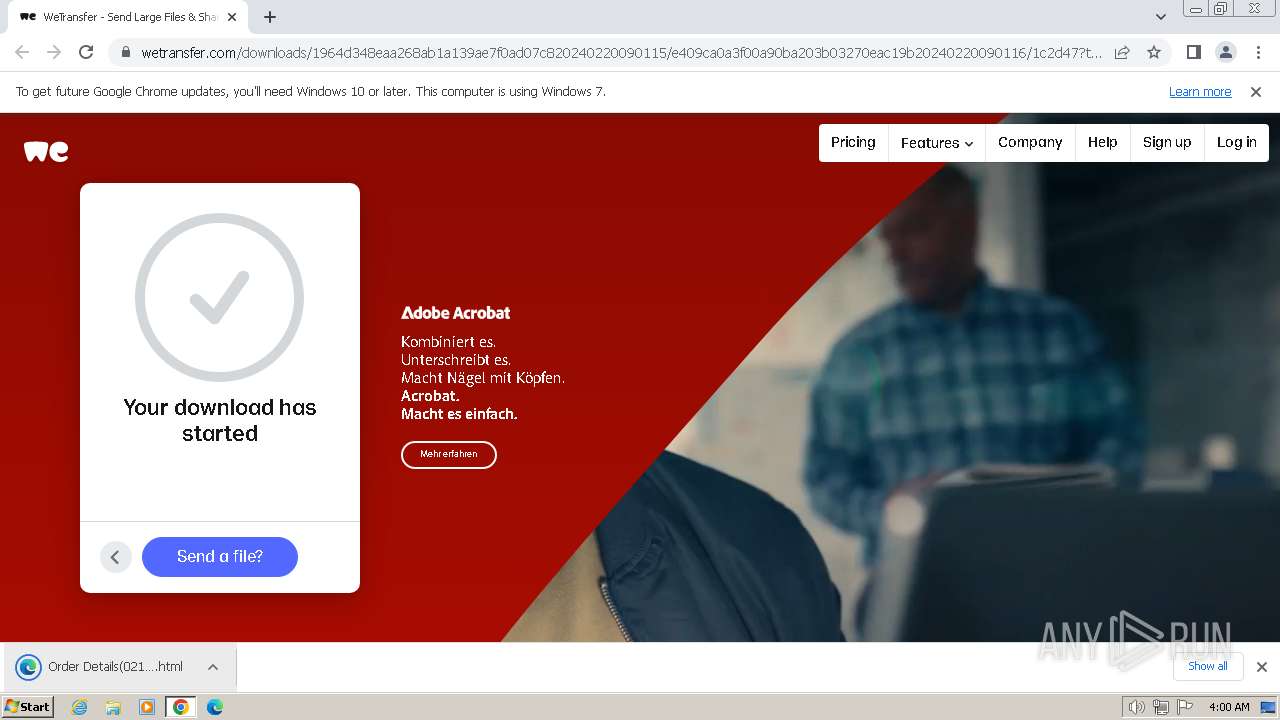Screen dimensions: 1280x720
Task: Go forward in browser history
Action: [x=54, y=52]
